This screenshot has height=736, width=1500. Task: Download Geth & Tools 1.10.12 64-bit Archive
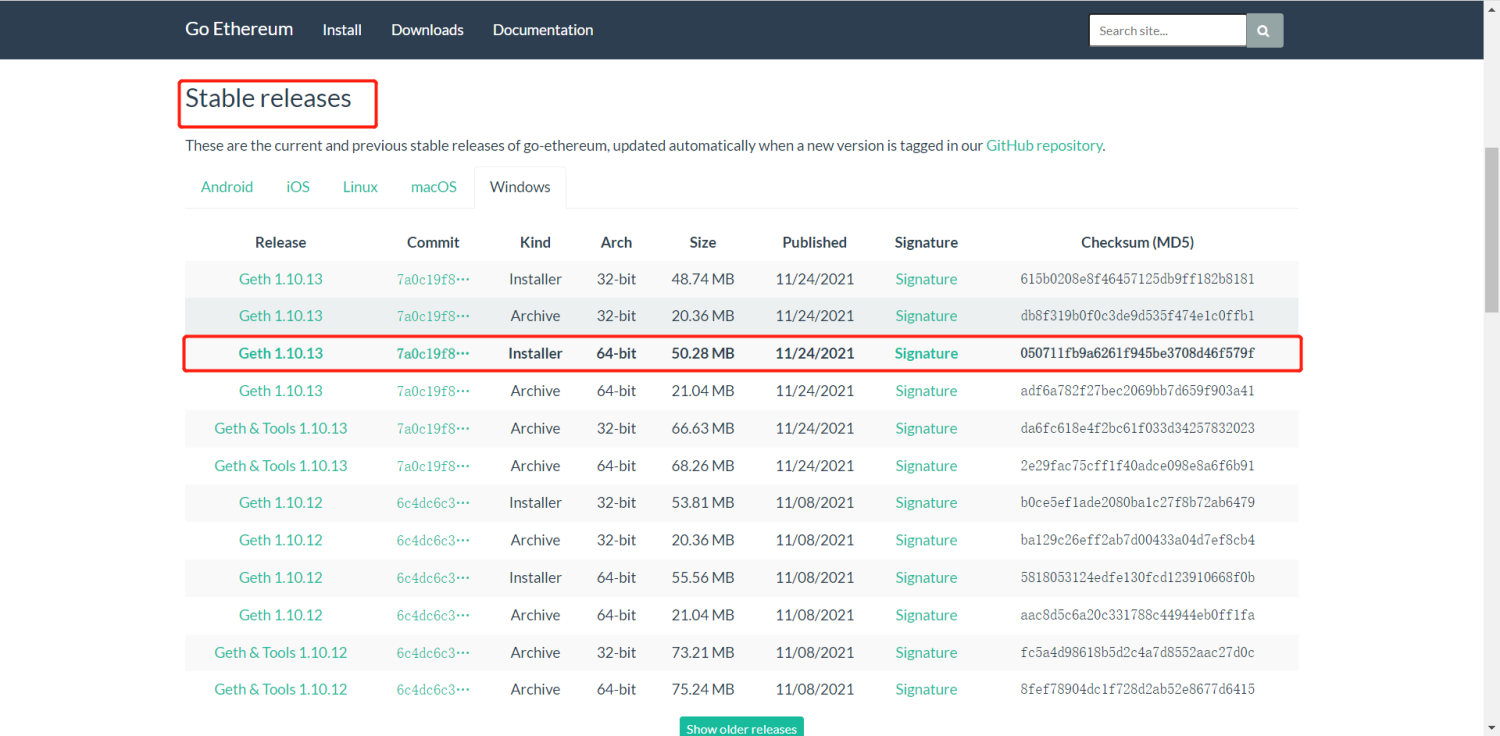(x=281, y=690)
